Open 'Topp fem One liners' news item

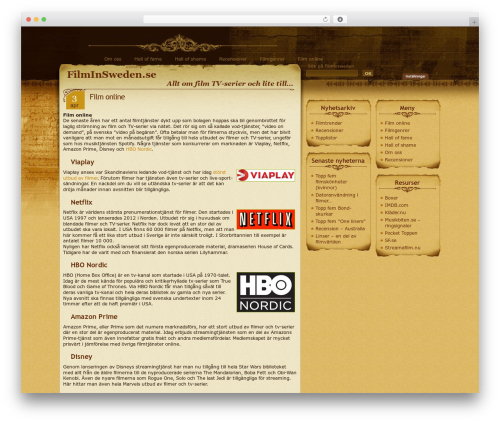pos(340,221)
